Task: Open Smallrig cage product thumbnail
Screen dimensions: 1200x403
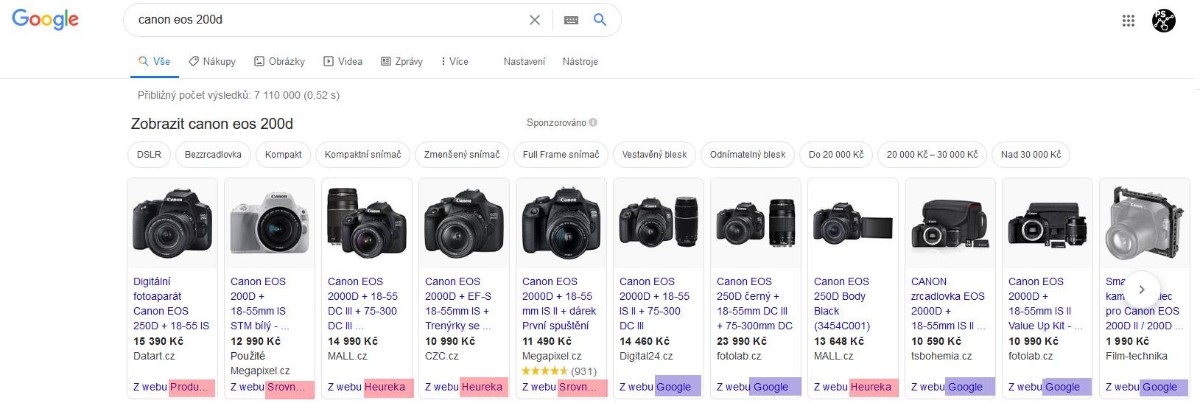Action: coord(1142,222)
